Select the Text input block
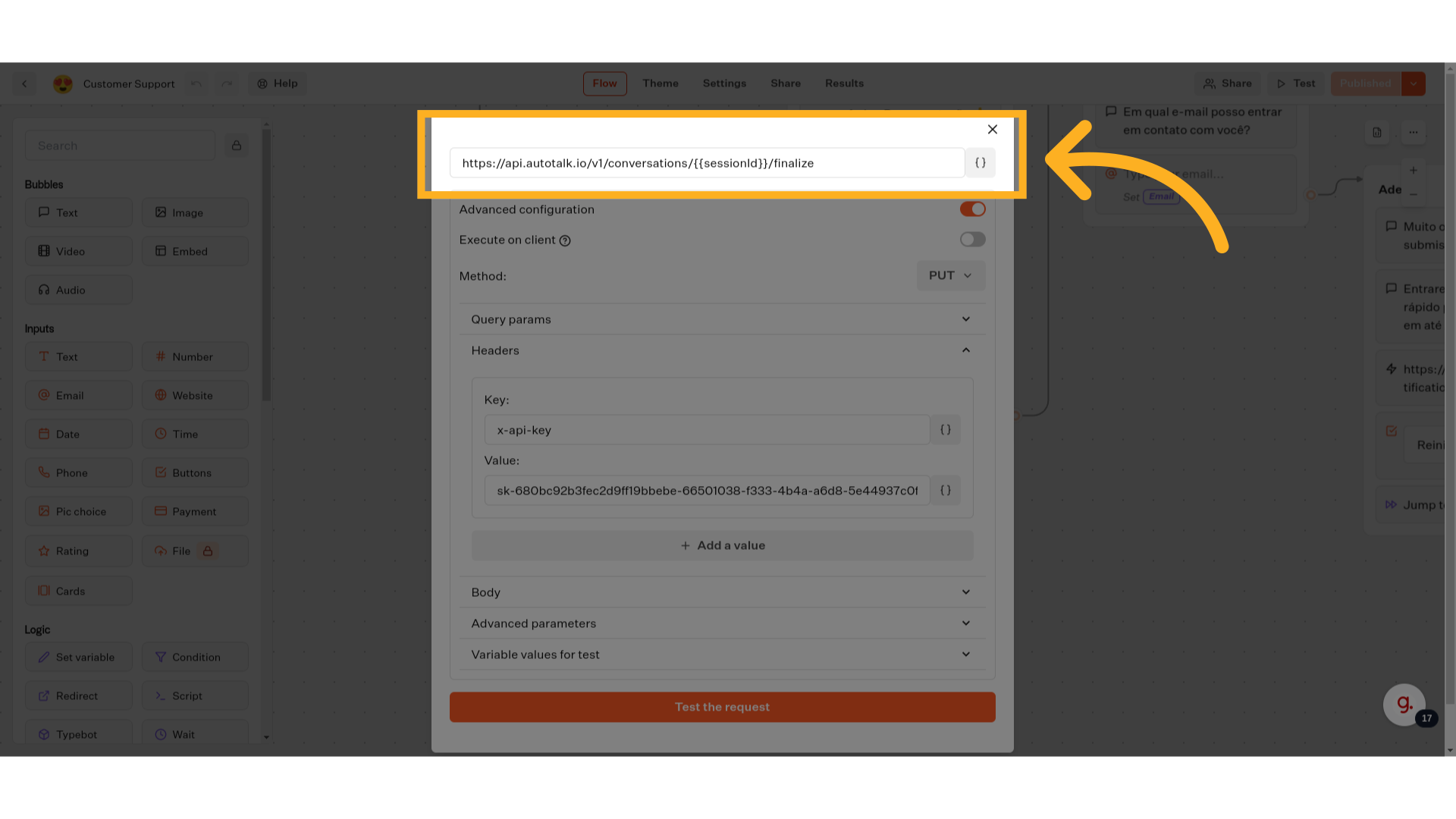The height and width of the screenshot is (819, 1456). click(79, 356)
